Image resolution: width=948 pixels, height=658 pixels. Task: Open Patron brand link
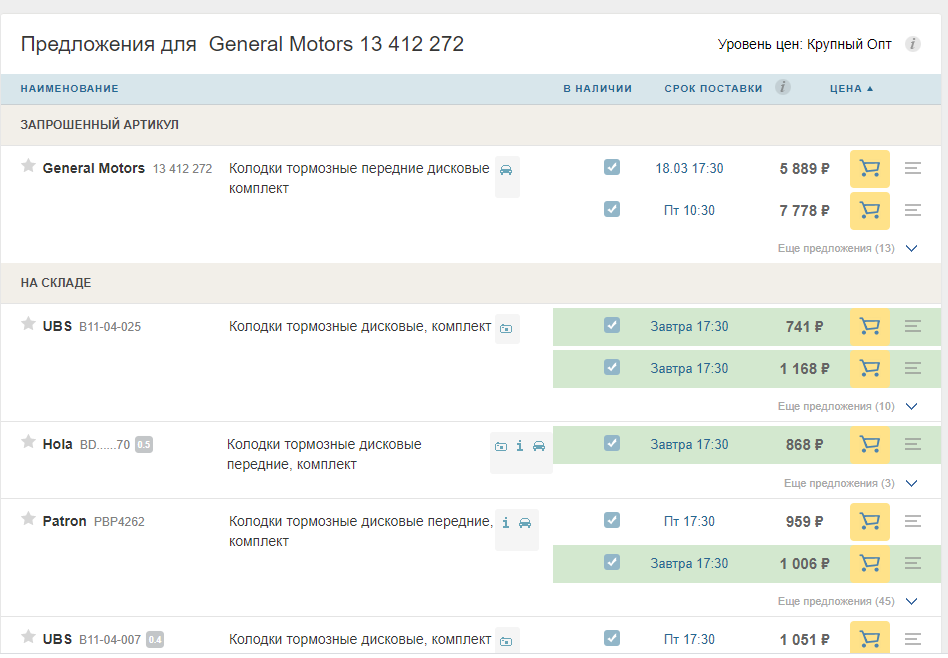[64, 521]
